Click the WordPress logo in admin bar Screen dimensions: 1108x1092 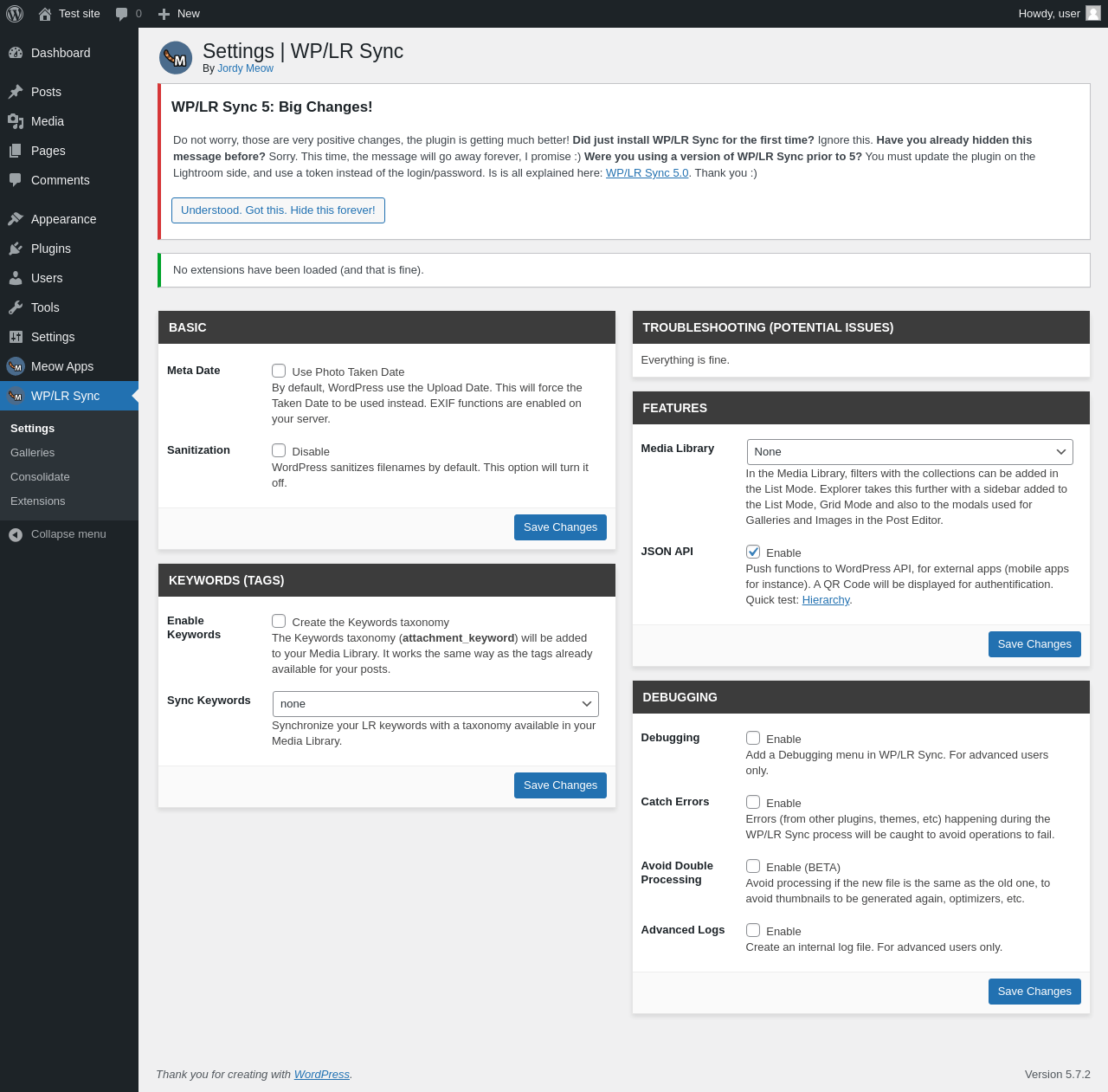[x=15, y=14]
